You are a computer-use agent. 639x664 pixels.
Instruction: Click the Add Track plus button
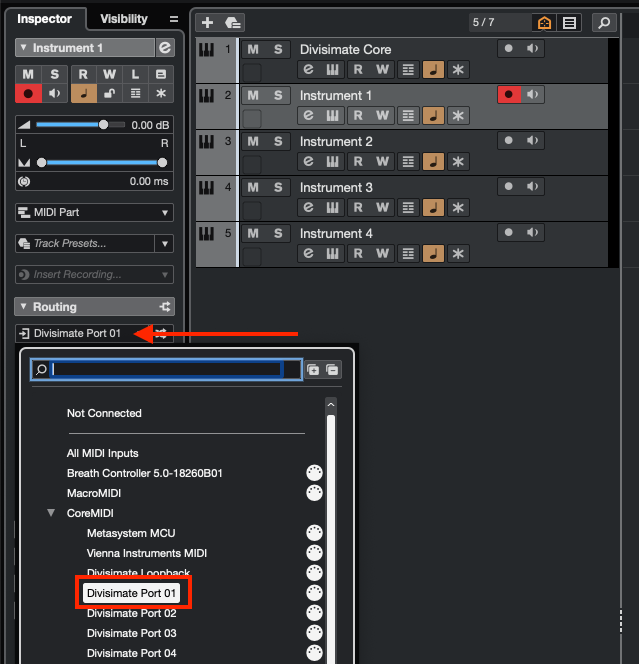tap(207, 23)
